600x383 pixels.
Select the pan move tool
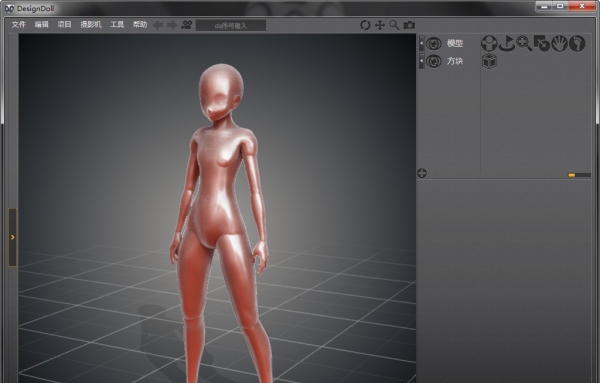(380, 25)
